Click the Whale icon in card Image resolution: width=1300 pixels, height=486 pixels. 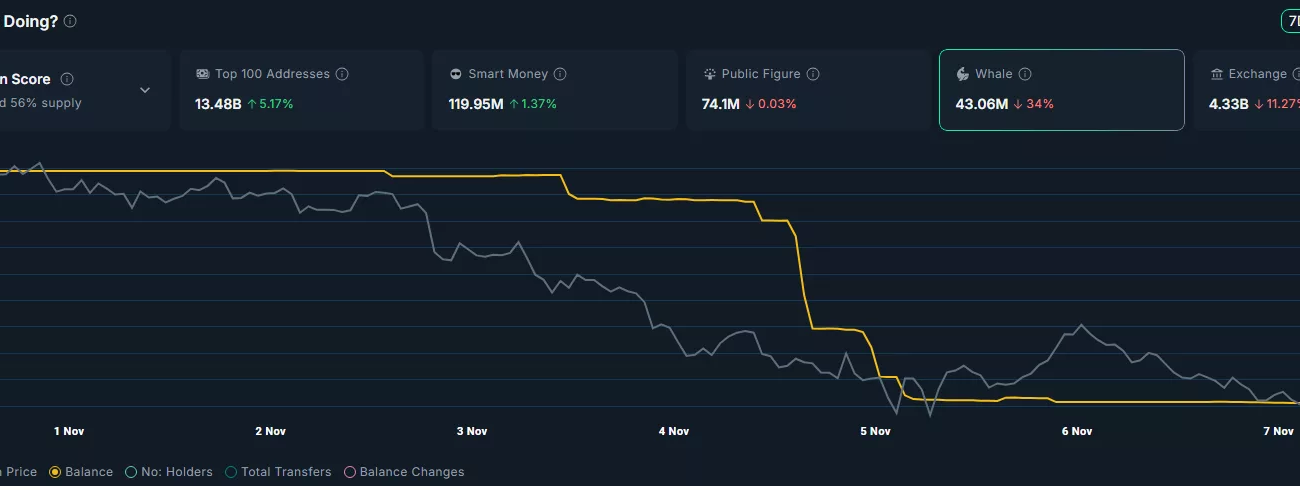click(x=962, y=74)
